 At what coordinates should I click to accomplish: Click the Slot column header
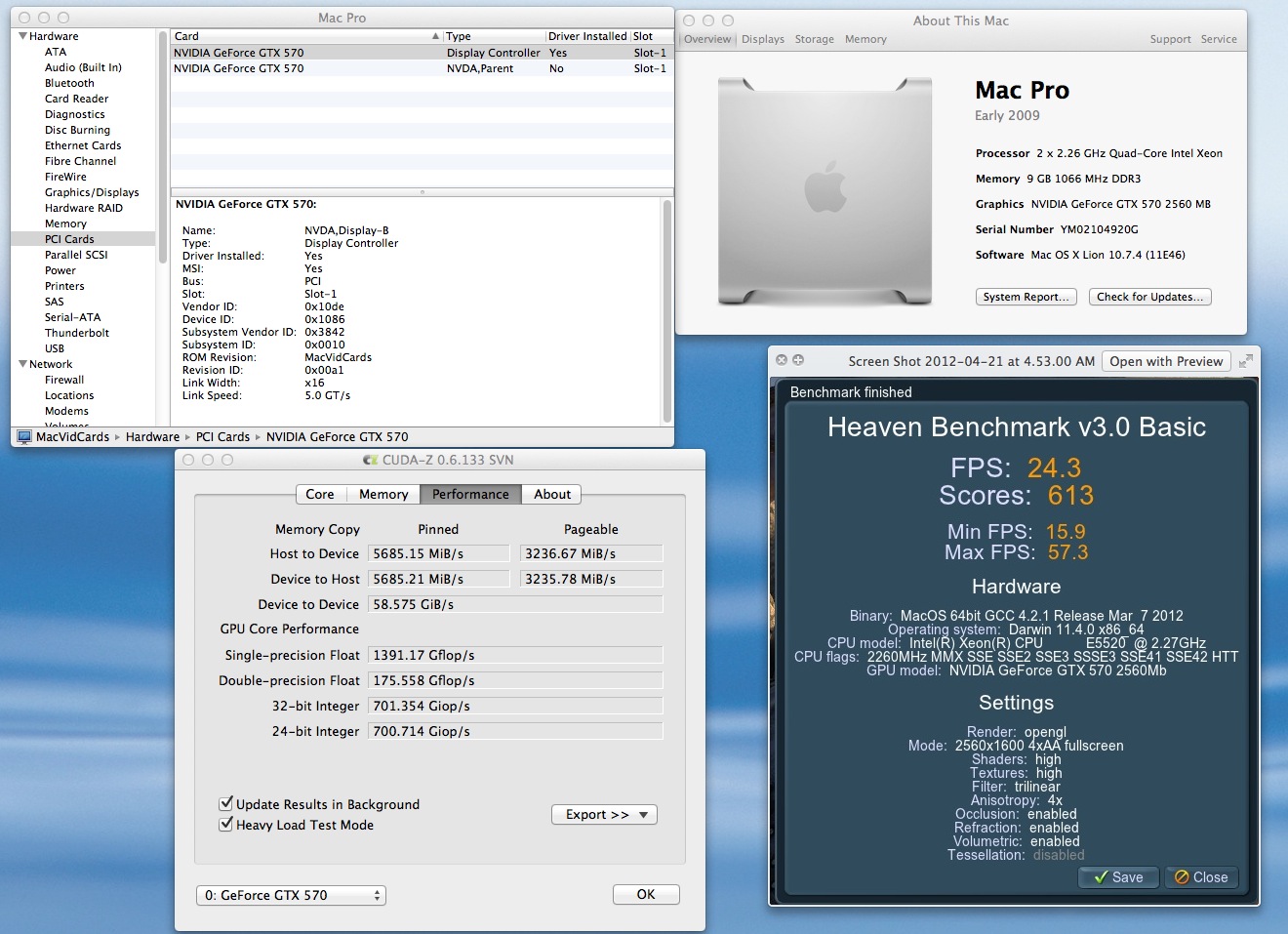coord(652,36)
